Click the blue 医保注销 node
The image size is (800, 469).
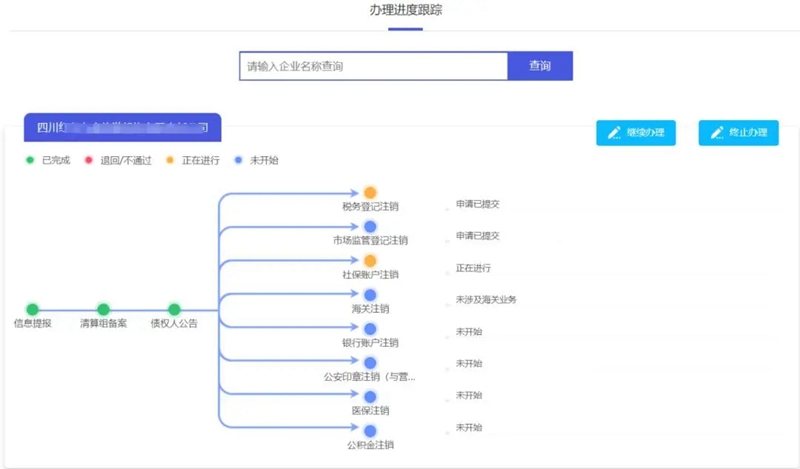(x=370, y=397)
